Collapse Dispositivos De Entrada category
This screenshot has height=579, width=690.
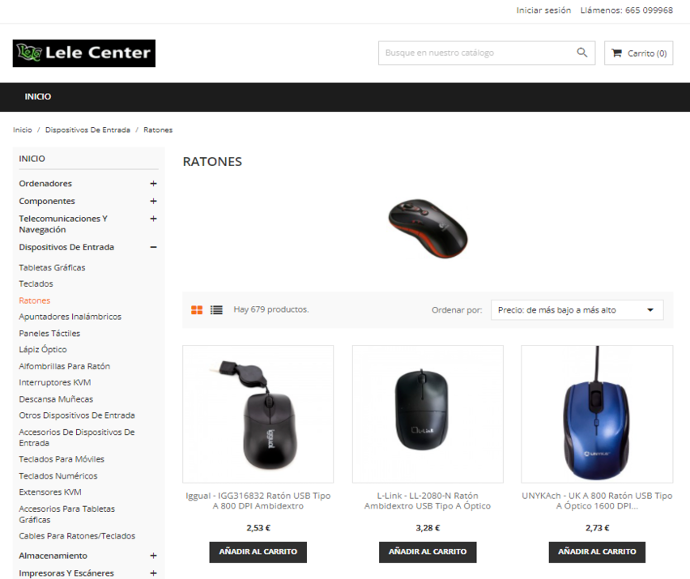(x=153, y=247)
